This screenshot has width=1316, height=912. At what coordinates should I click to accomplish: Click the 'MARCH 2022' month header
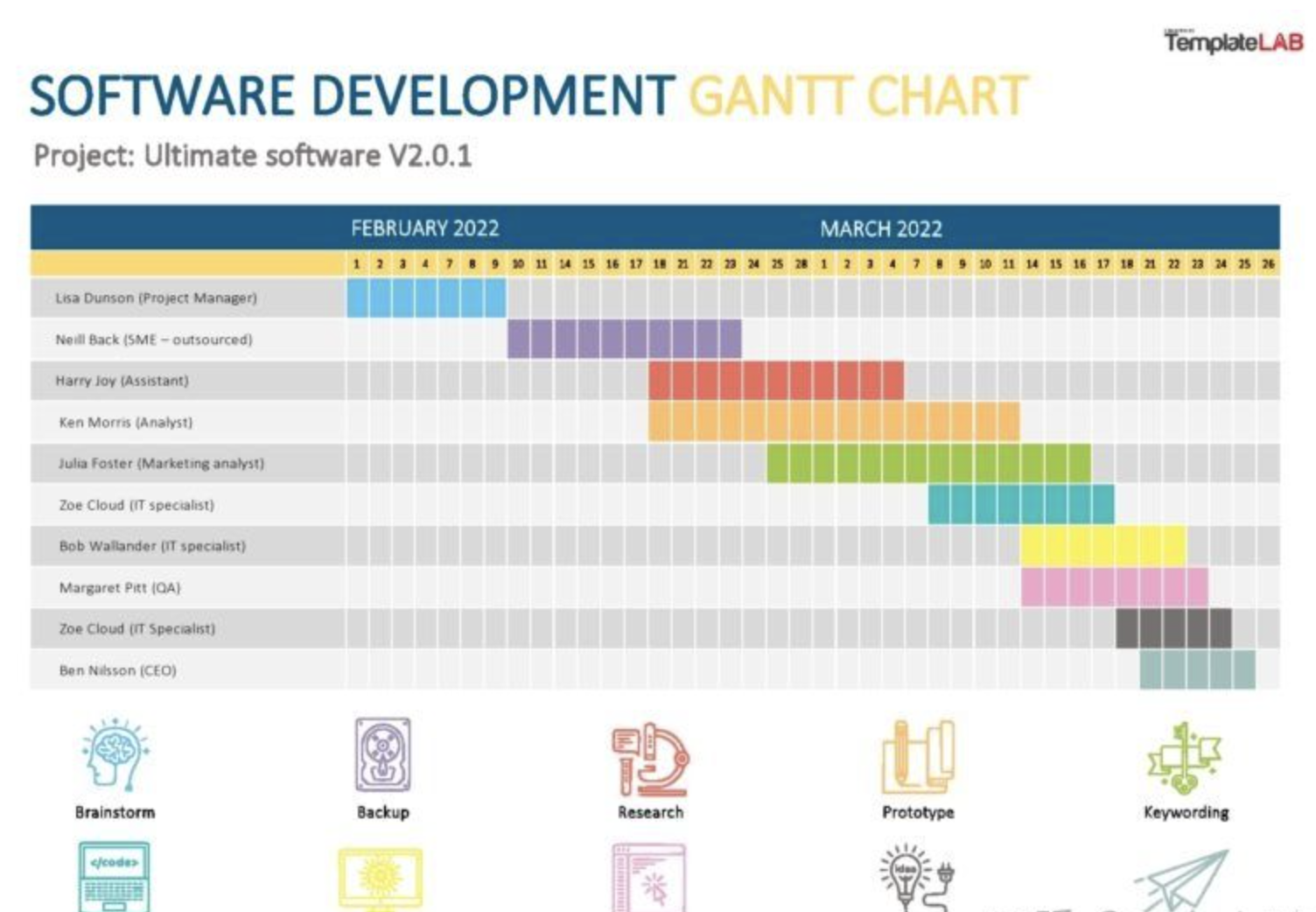tap(881, 229)
